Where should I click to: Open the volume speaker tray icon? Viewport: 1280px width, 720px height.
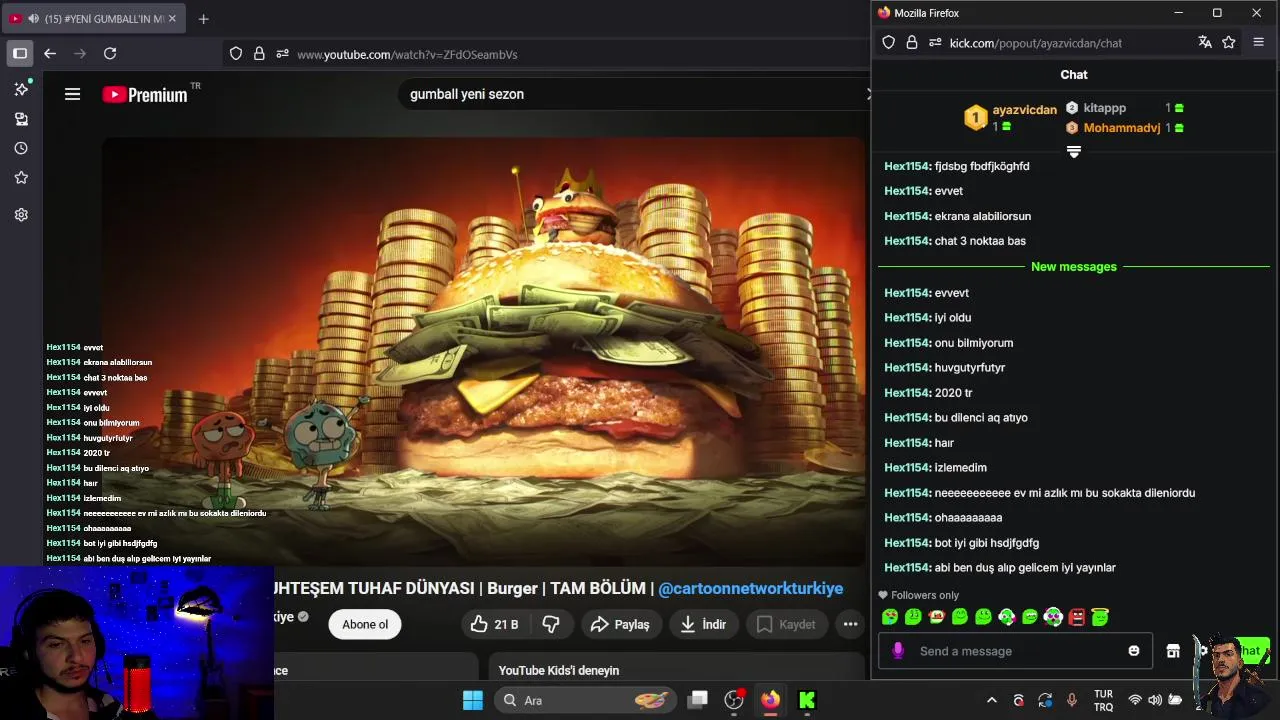[x=1155, y=700]
